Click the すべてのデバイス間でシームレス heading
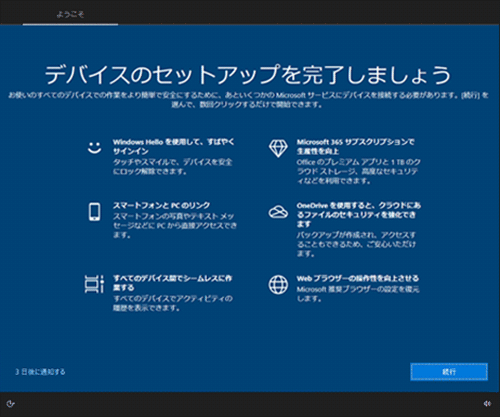 pyautogui.click(x=173, y=283)
